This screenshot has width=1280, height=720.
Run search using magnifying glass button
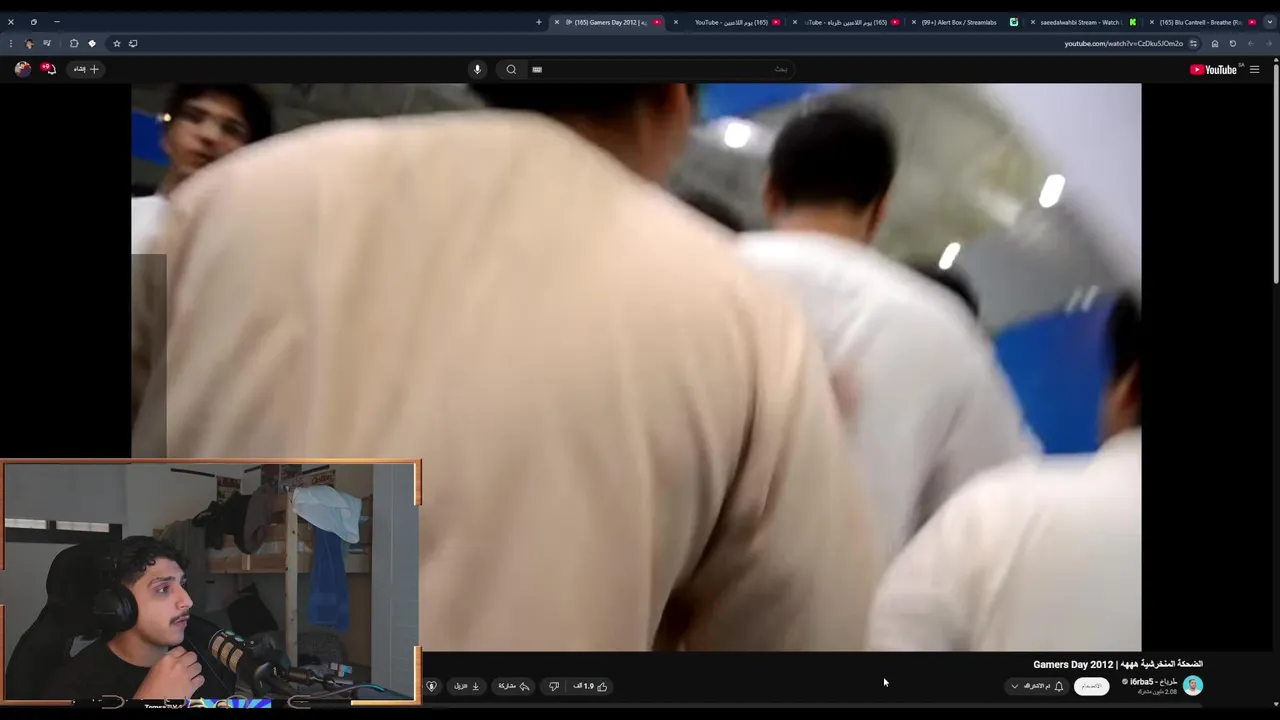point(511,69)
